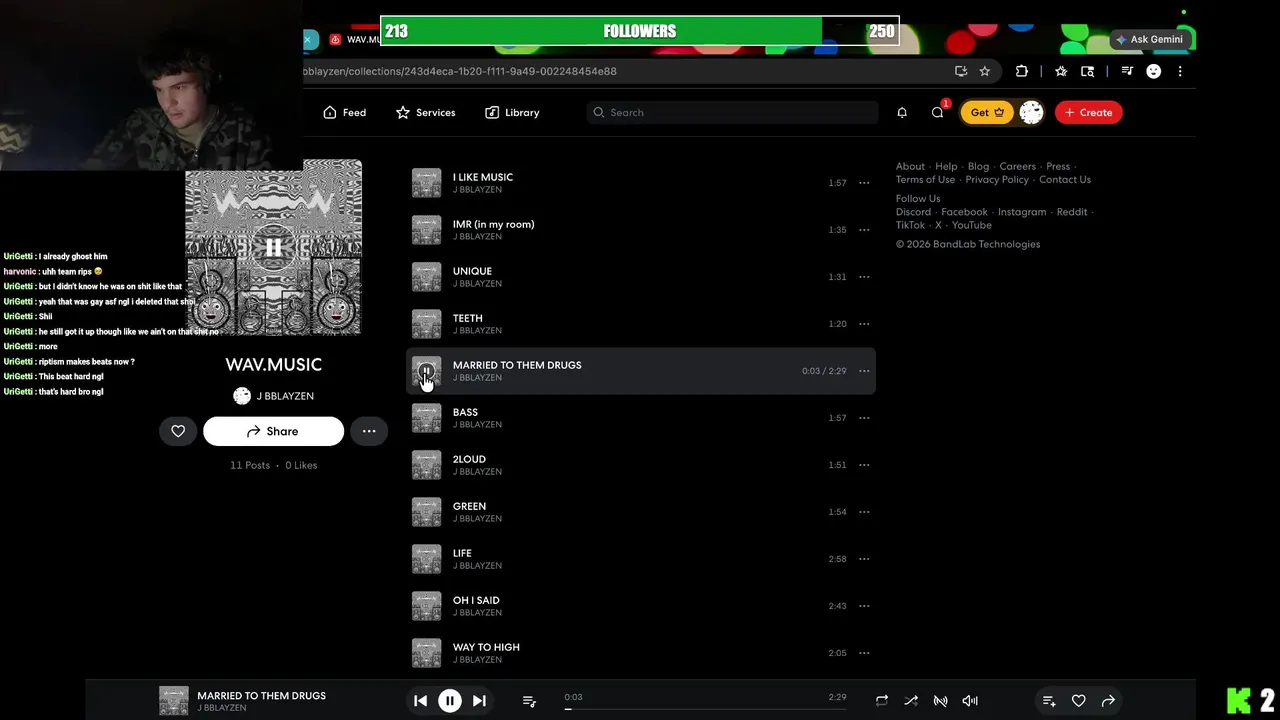Skip to previous track in player bar
The height and width of the screenshot is (720, 1280).
(420, 701)
